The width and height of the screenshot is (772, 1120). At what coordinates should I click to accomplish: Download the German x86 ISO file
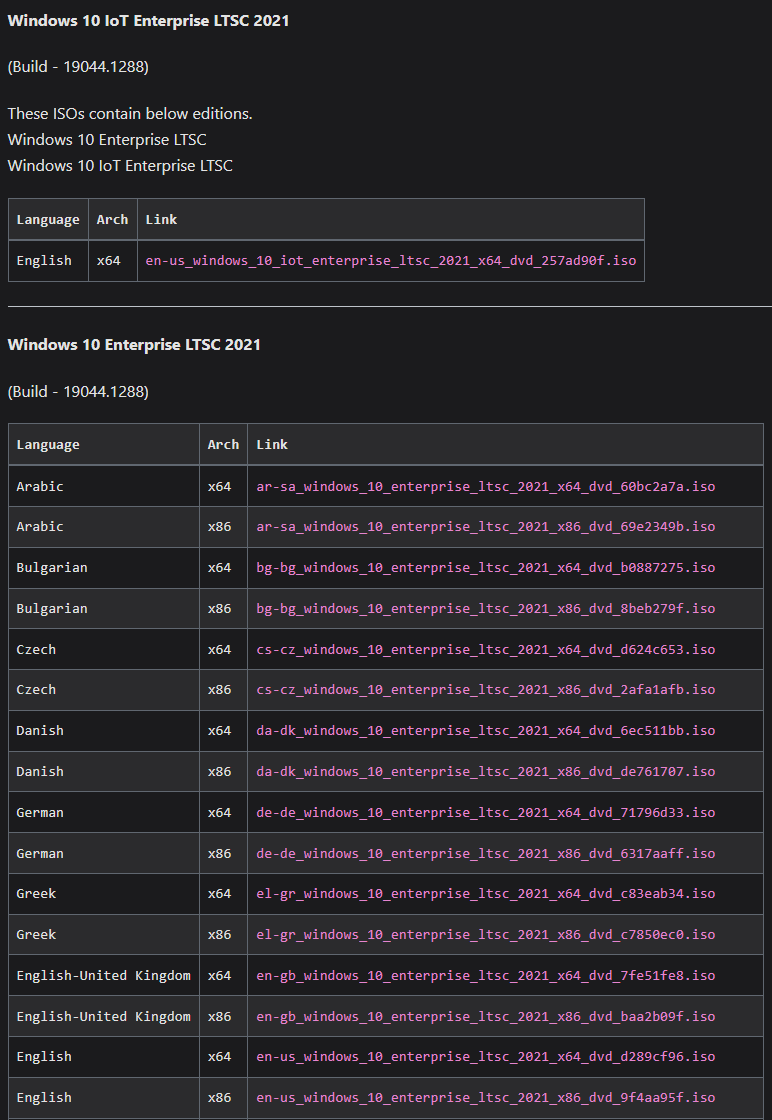click(485, 854)
